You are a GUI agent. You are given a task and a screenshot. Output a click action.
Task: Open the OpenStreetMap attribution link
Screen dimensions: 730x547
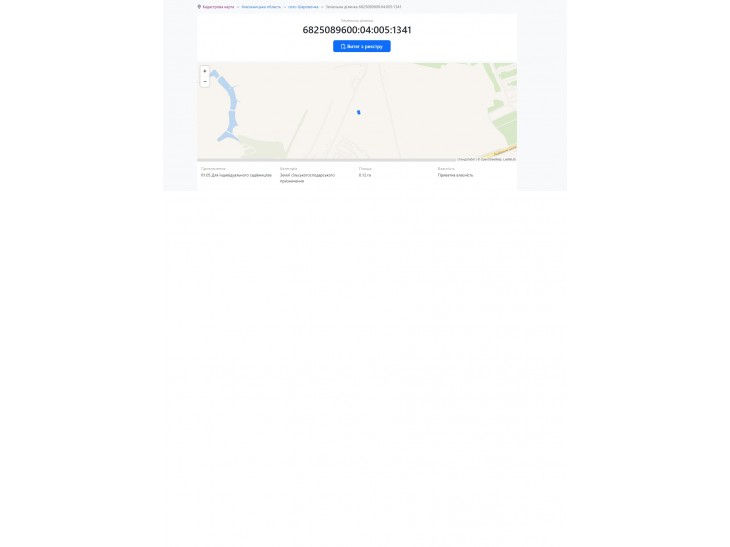pos(491,159)
